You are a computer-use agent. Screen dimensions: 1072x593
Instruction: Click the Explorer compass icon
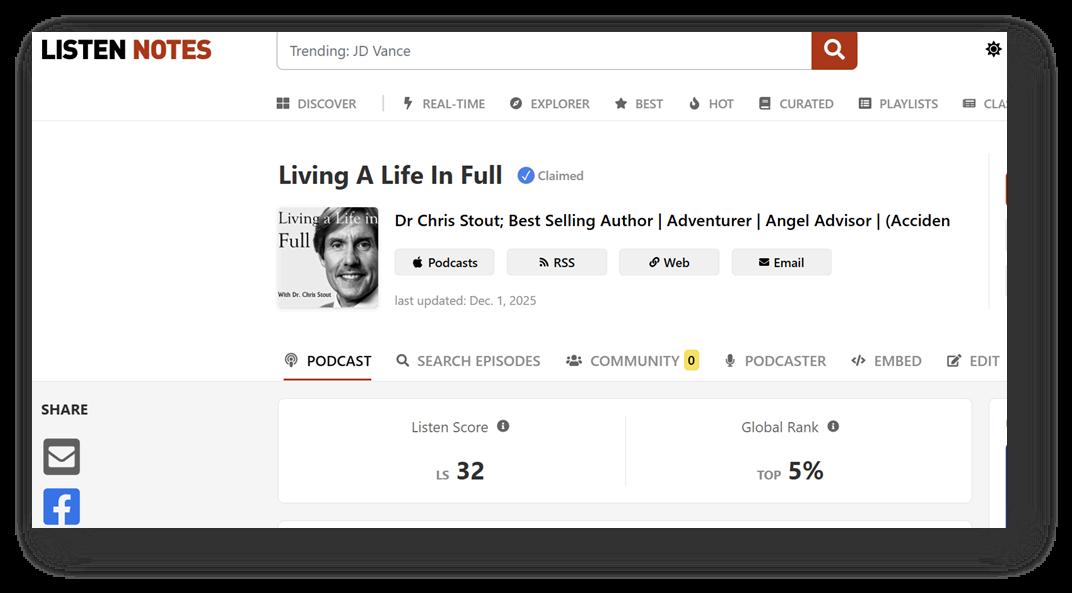(x=516, y=103)
